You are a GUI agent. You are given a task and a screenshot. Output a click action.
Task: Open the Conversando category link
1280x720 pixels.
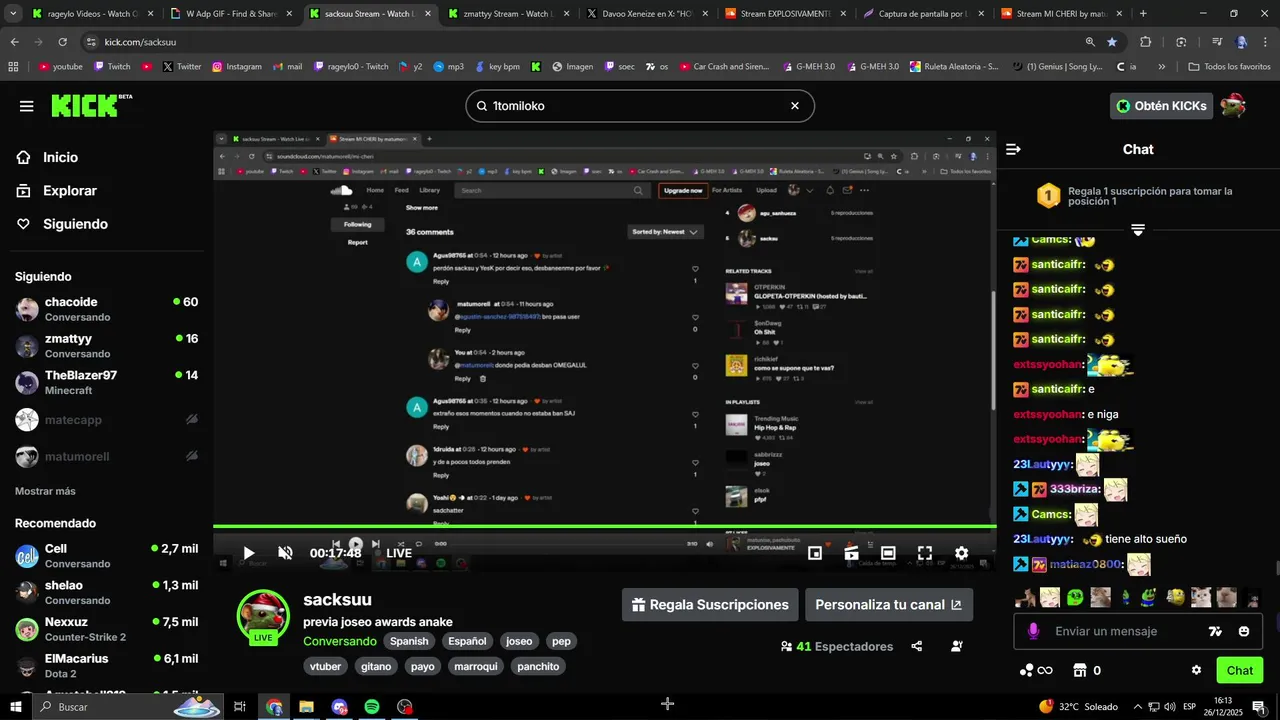click(340, 641)
